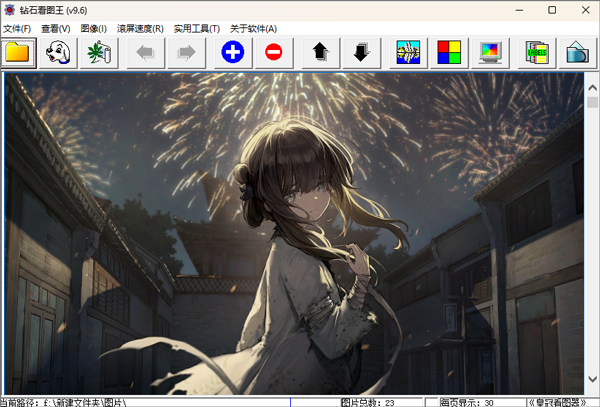Open the 滚屏速度(R) menu

click(x=140, y=29)
